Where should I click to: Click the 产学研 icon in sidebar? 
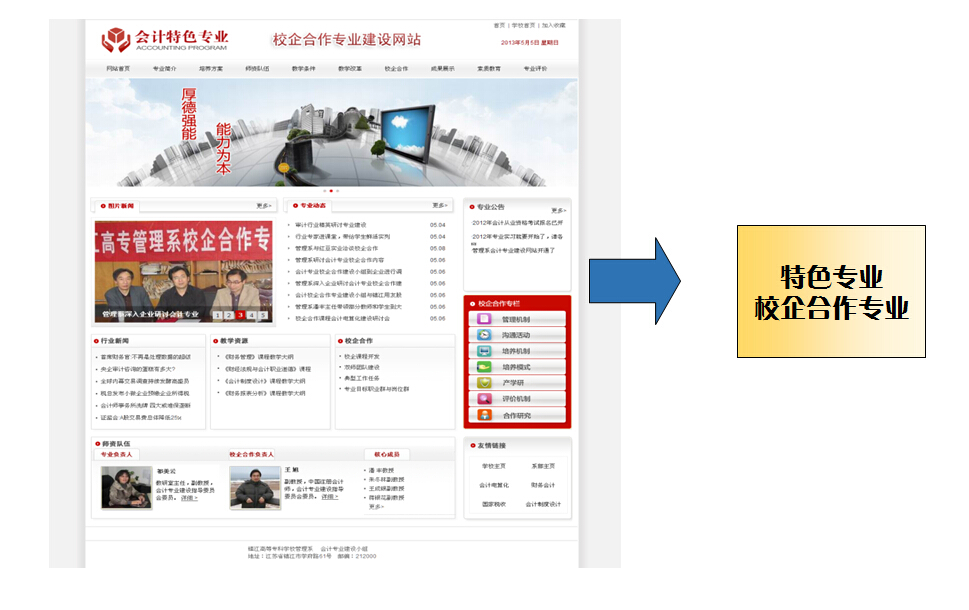[484, 383]
